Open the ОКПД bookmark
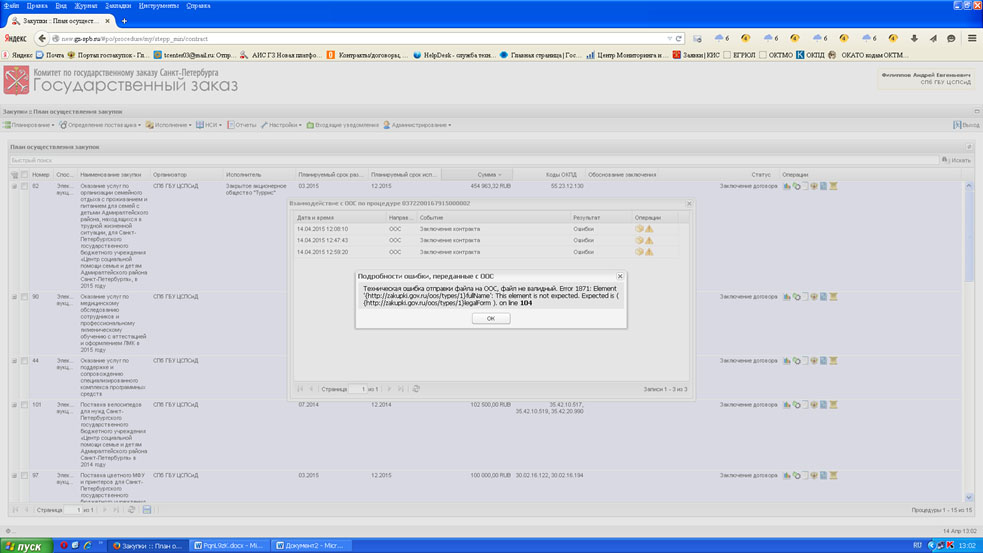 tap(810, 55)
